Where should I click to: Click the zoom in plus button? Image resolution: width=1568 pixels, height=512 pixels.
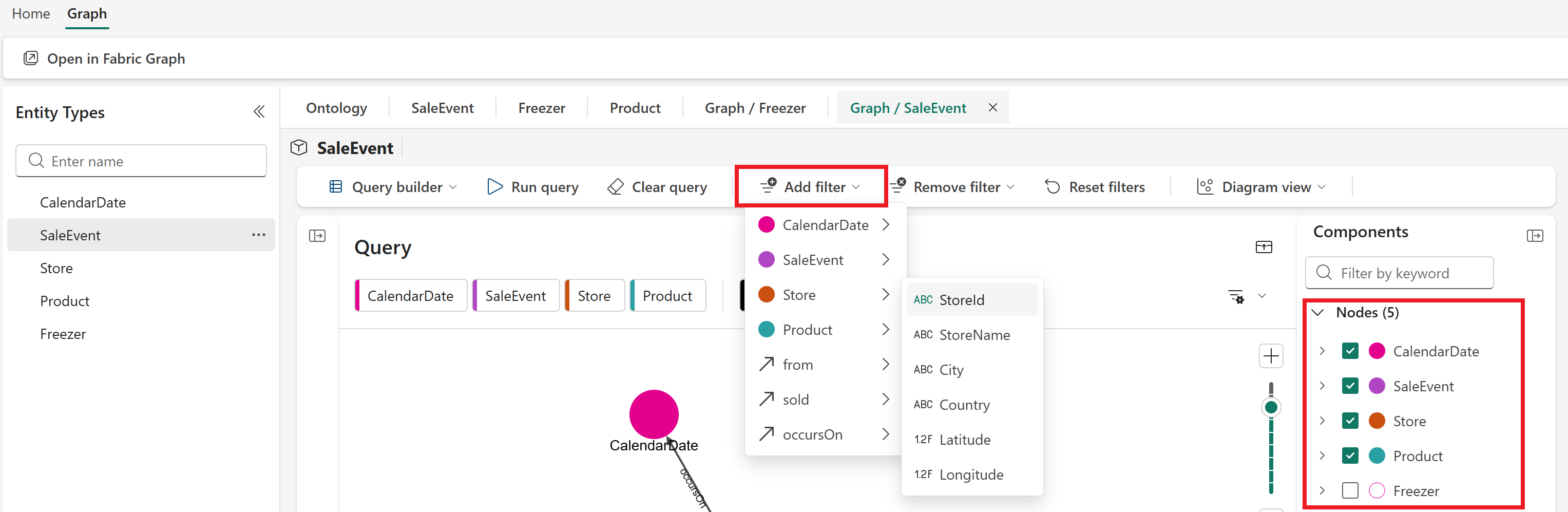tap(1270, 356)
